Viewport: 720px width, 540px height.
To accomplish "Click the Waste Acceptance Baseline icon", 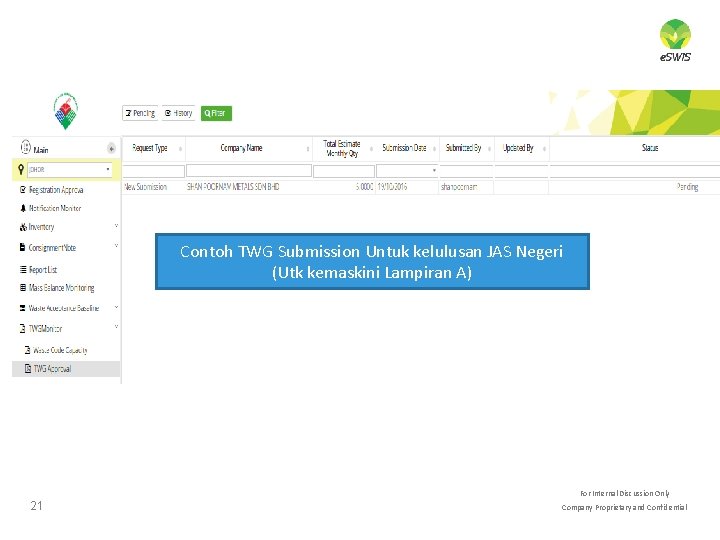I will pos(22,308).
